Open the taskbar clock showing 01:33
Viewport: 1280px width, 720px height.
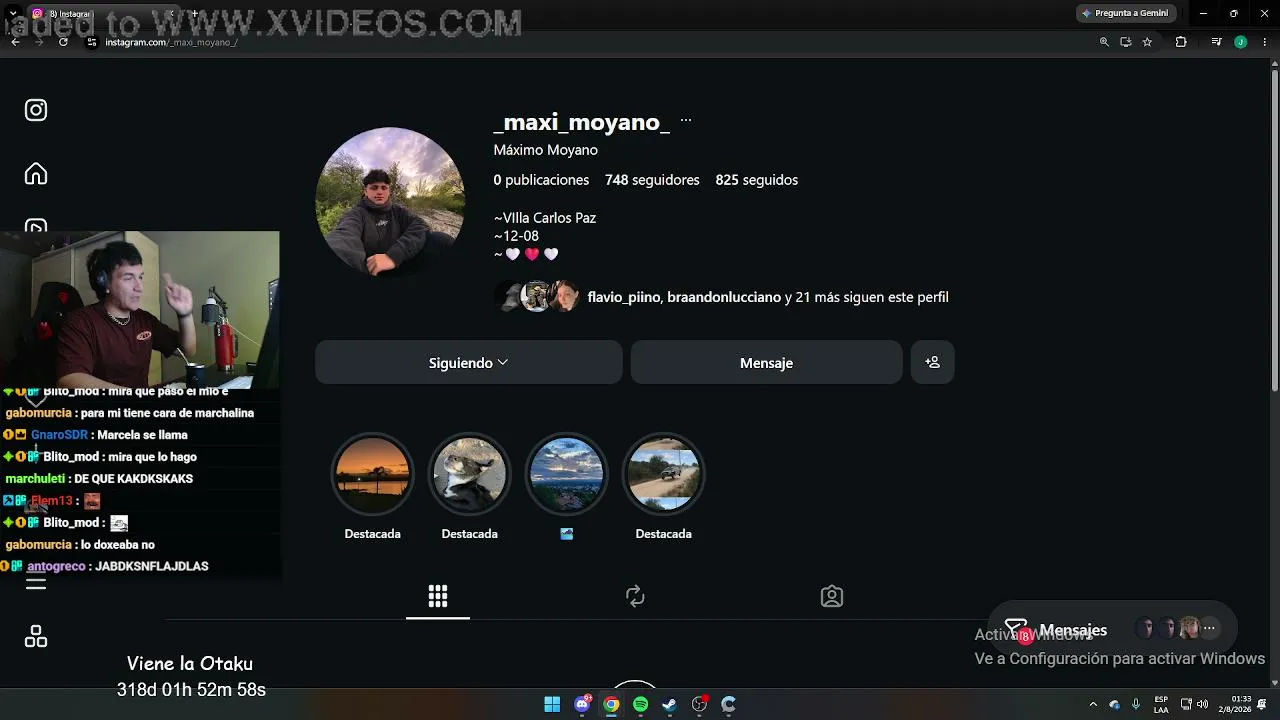[1234, 704]
